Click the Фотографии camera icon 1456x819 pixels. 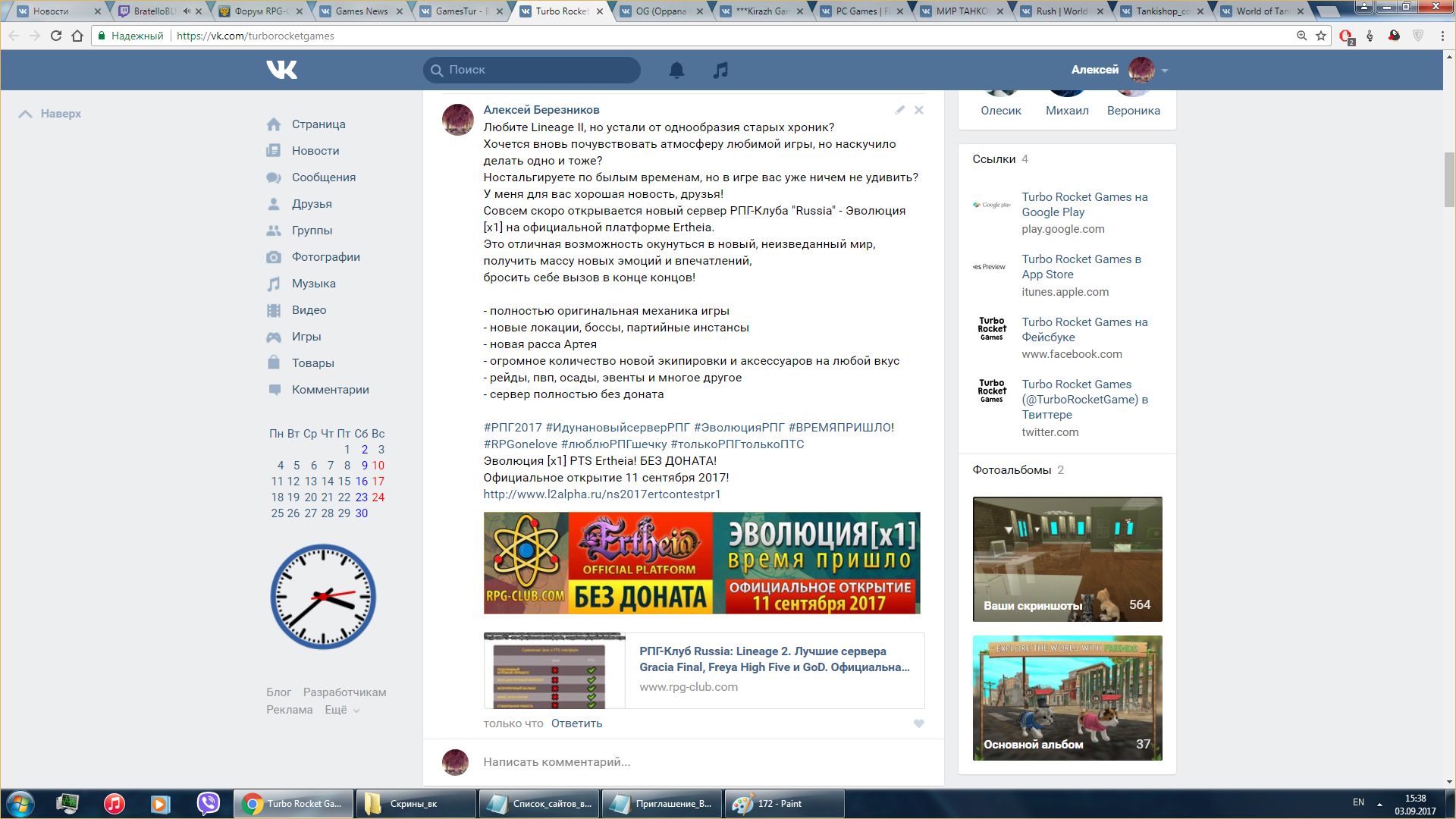274,257
